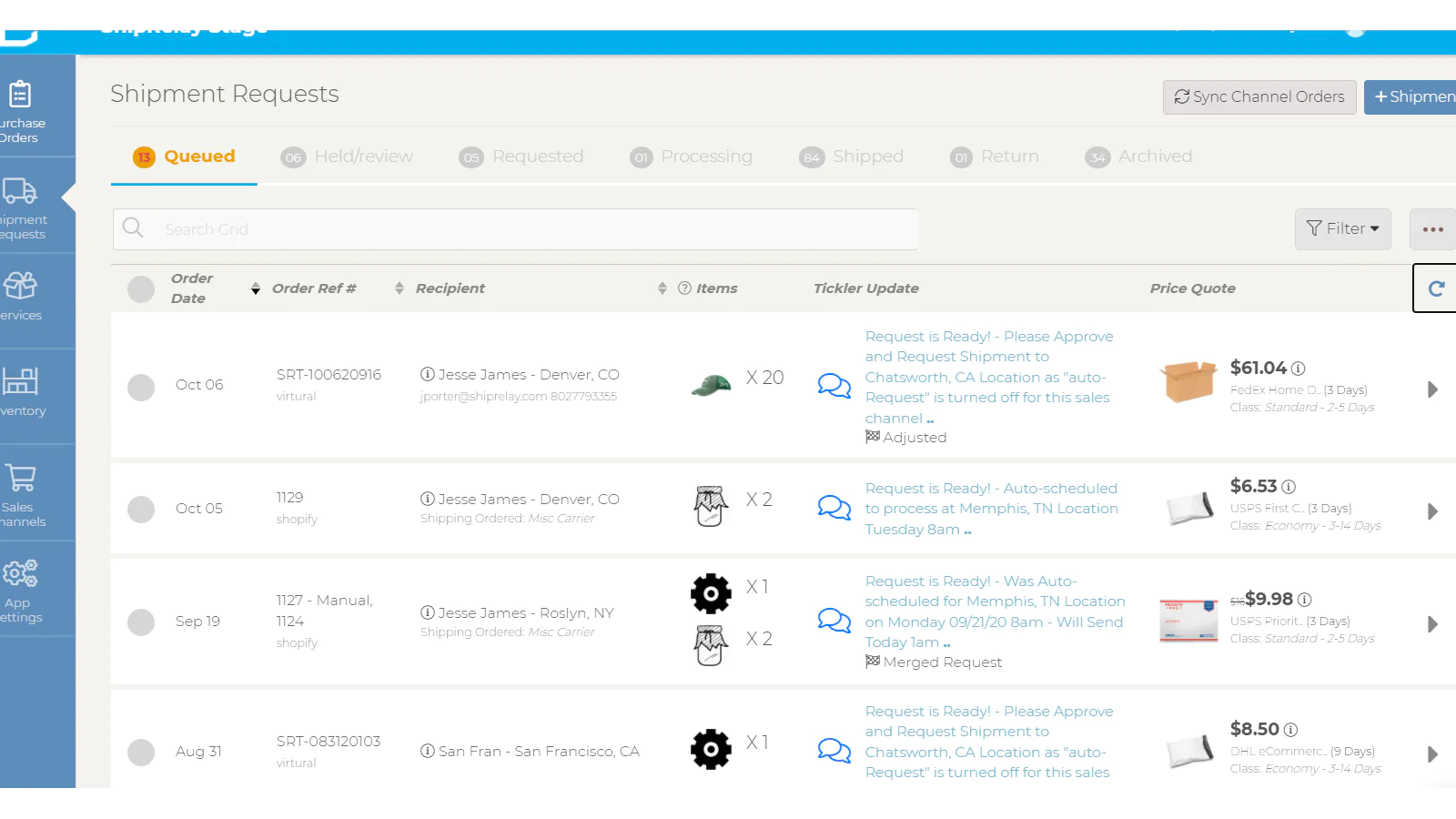Open Purchase Orders in the sidebar

22,110
